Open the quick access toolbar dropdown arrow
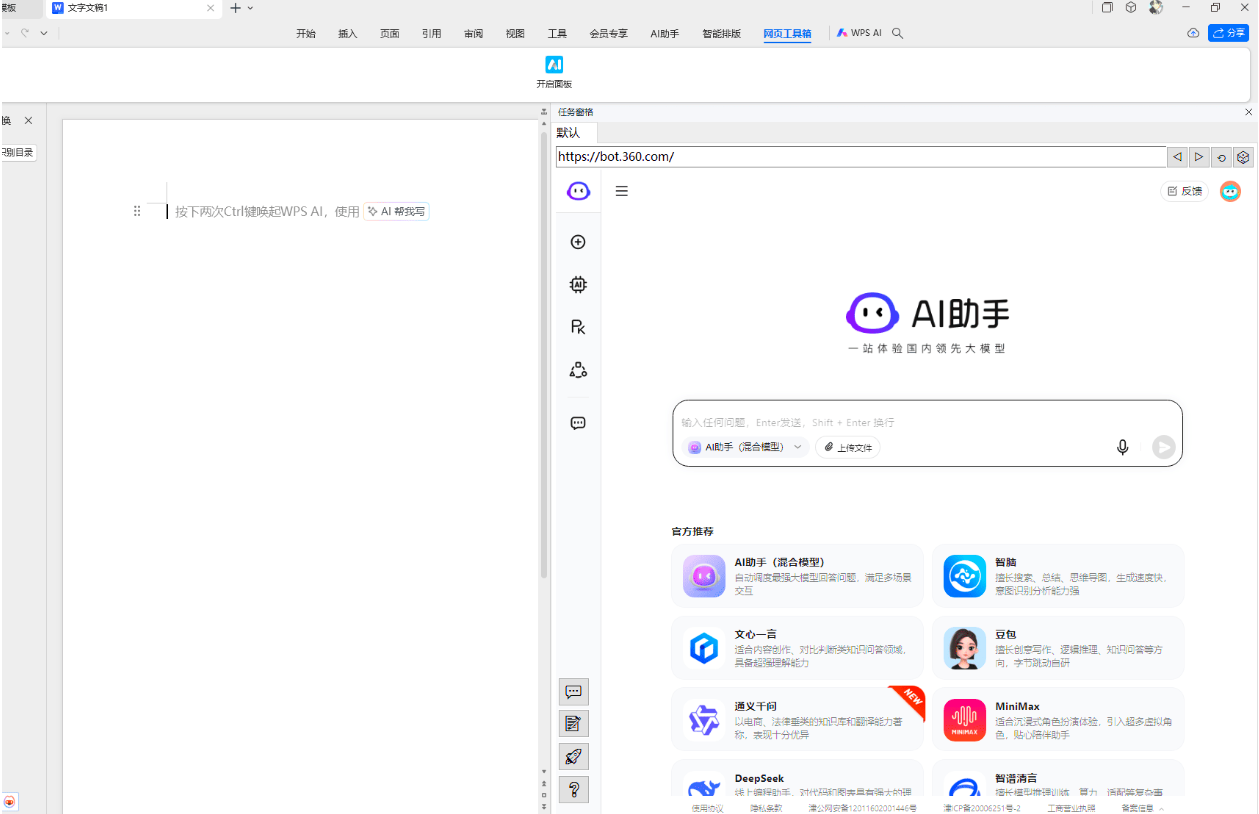 44,33
